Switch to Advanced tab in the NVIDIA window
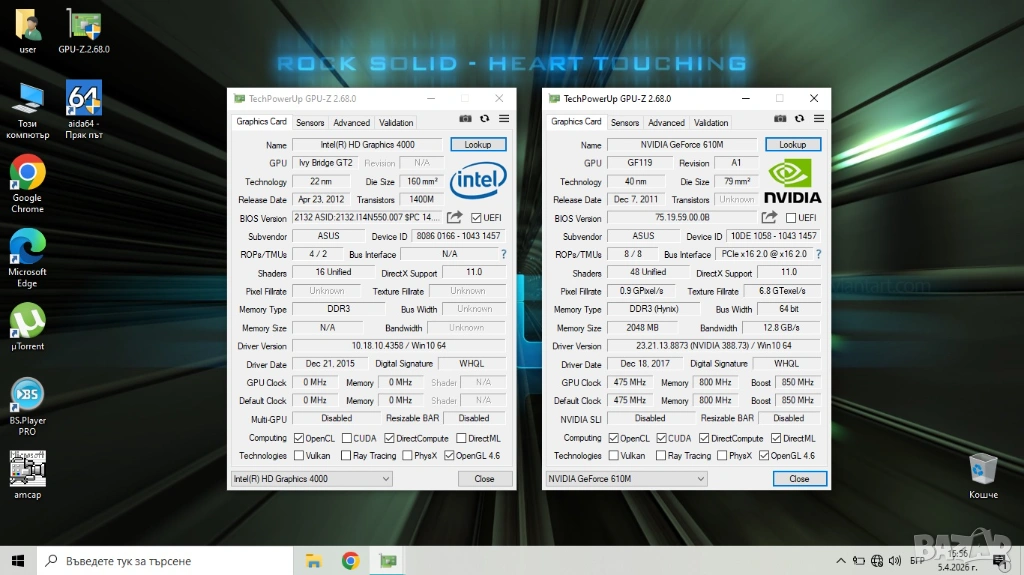This screenshot has width=1024, height=575. (x=666, y=123)
